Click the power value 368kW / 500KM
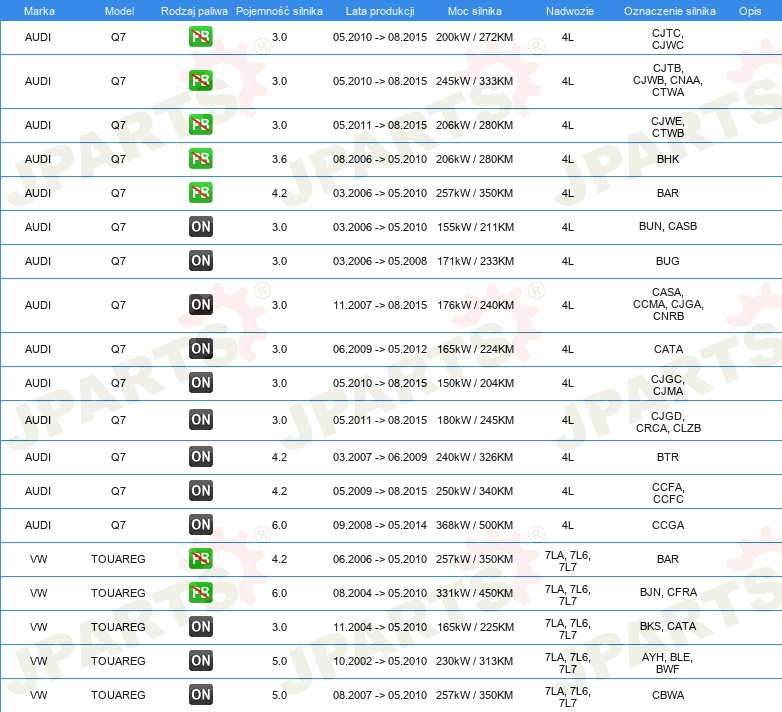 [x=474, y=525]
